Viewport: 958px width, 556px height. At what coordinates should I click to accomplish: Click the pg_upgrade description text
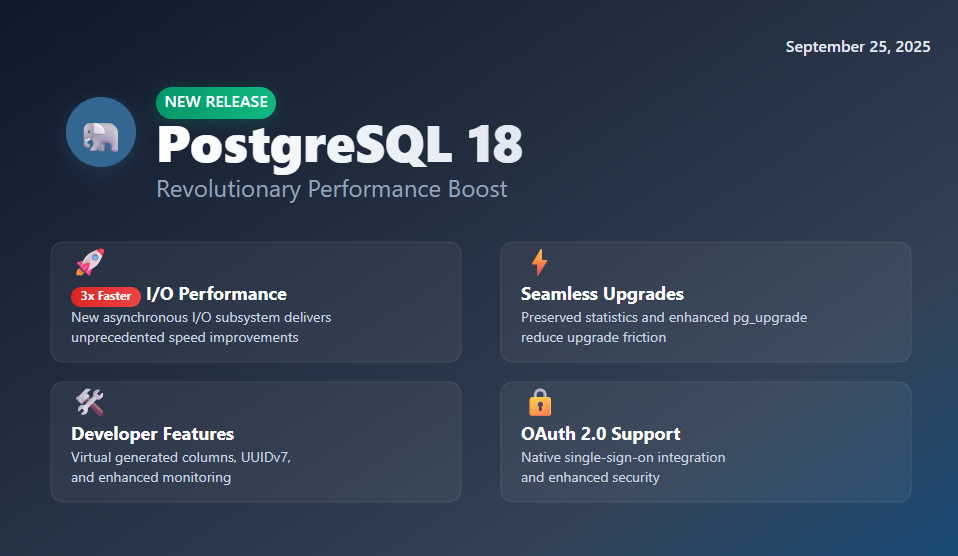[664, 317]
